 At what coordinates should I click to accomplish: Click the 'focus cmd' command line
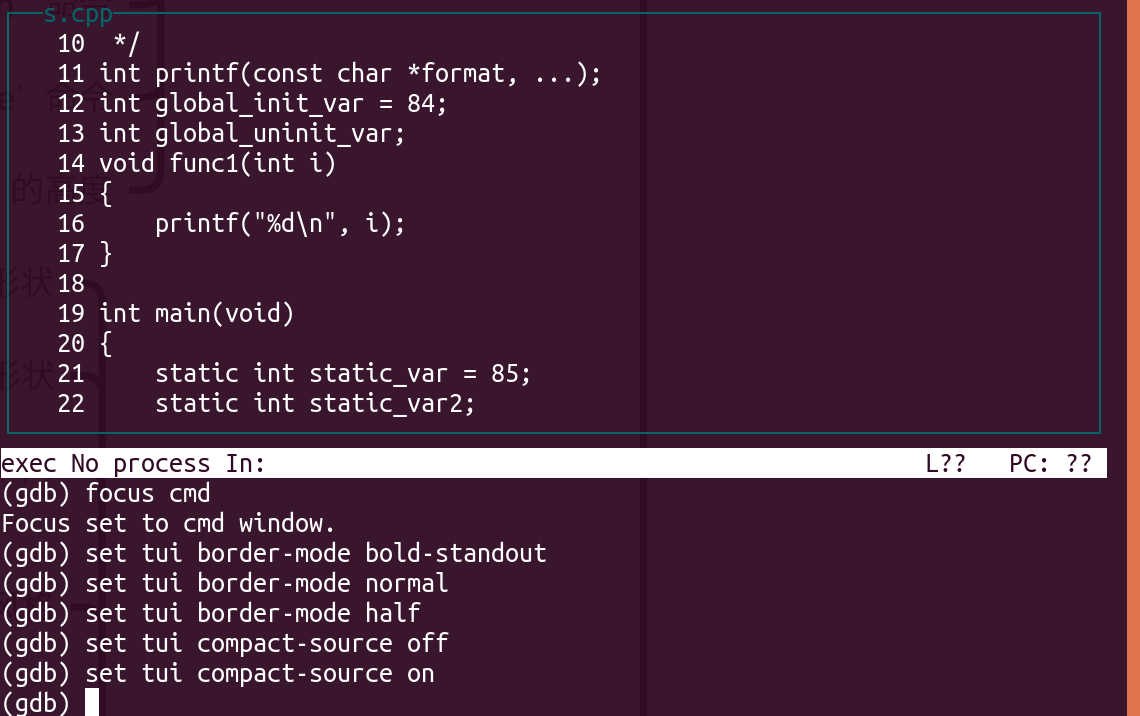(x=106, y=494)
